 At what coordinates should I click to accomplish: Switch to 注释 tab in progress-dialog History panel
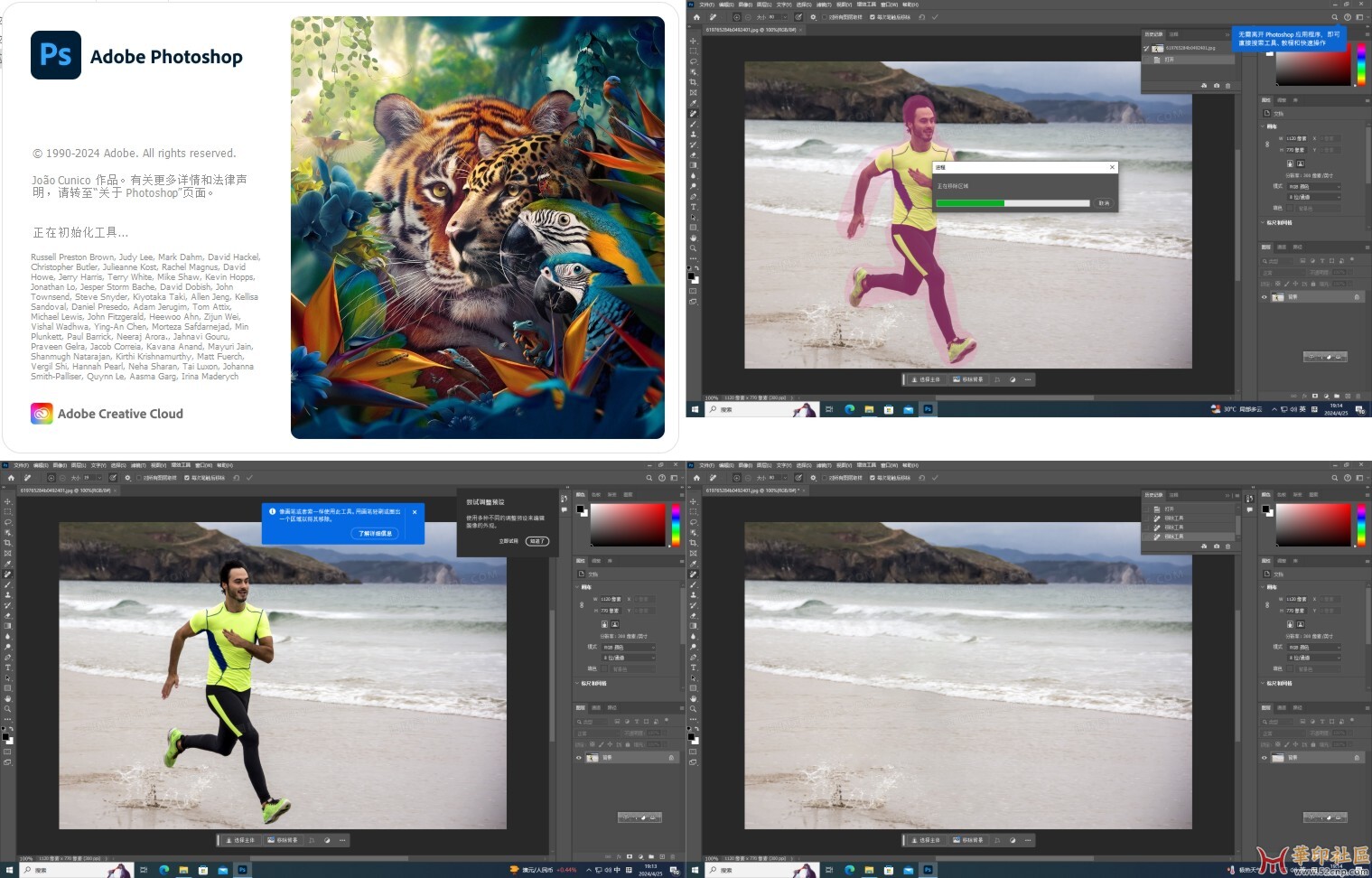point(1174,34)
